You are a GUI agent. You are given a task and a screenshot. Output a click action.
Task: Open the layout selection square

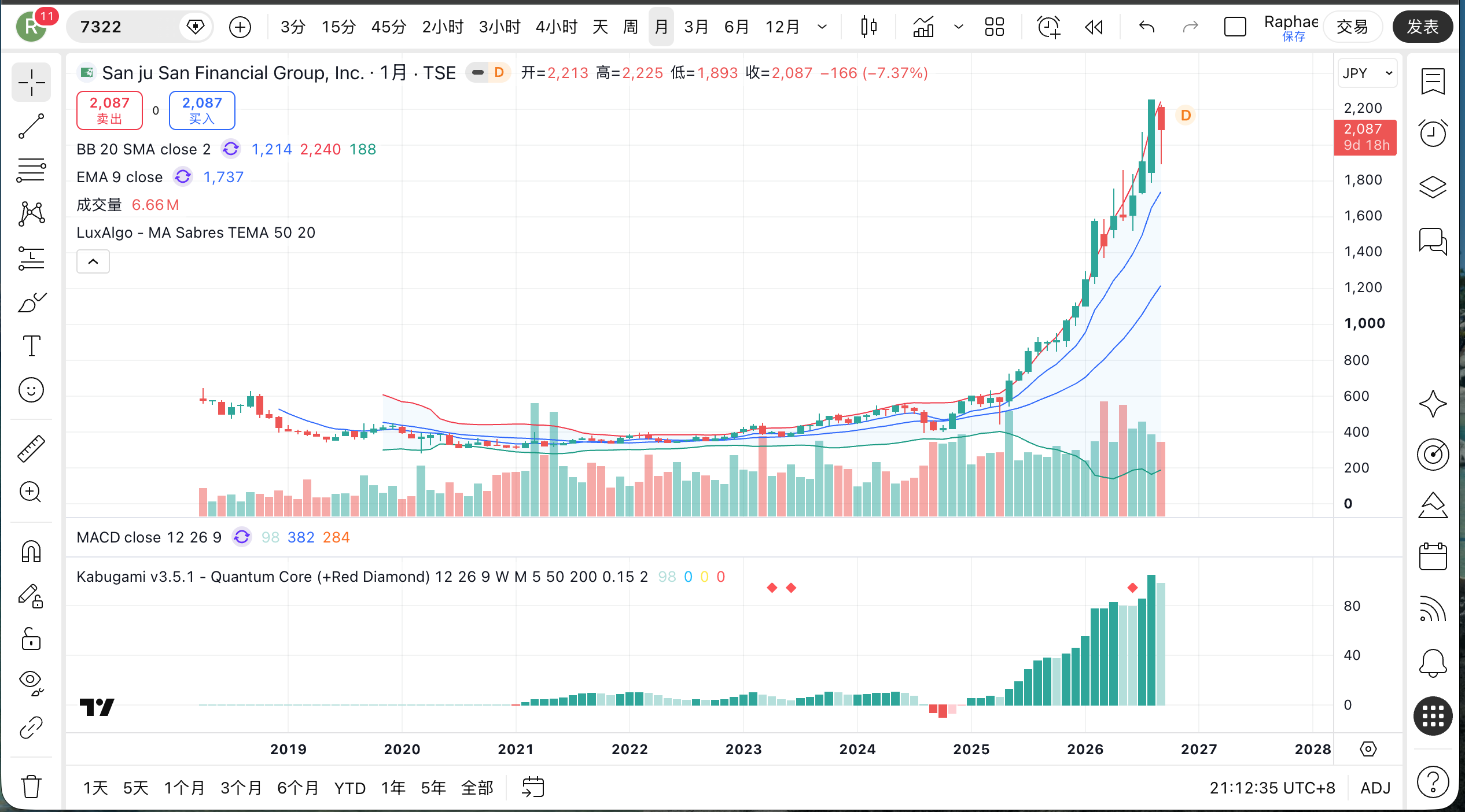pyautogui.click(x=1235, y=27)
